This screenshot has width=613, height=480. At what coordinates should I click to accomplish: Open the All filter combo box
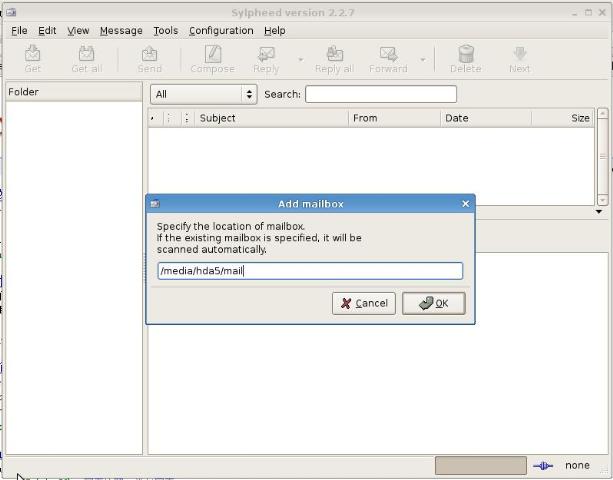click(x=204, y=94)
